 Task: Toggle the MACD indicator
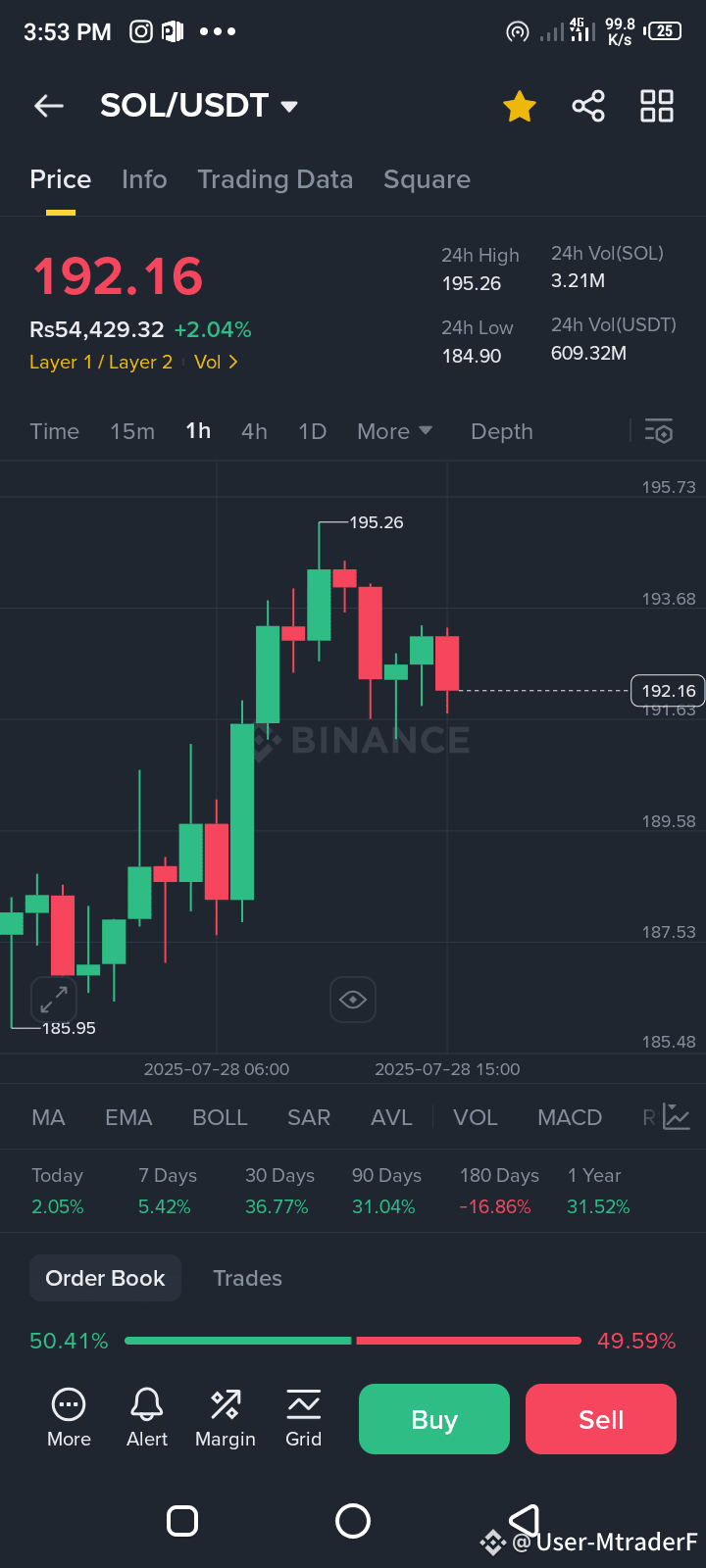coord(570,1117)
